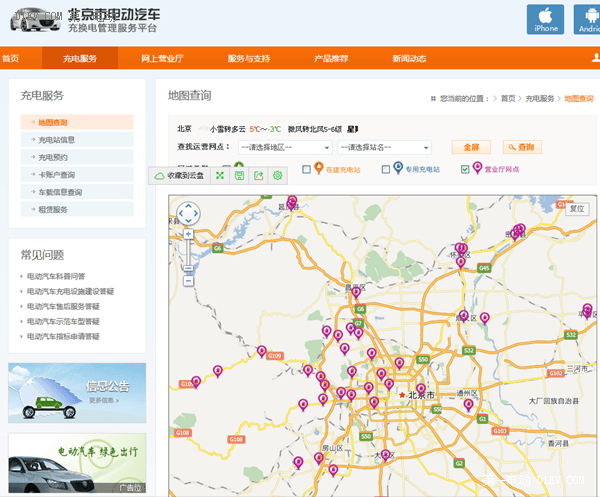Click the purple 营业厅网点 pin icon
This screenshot has height=497, width=600.
point(477,168)
